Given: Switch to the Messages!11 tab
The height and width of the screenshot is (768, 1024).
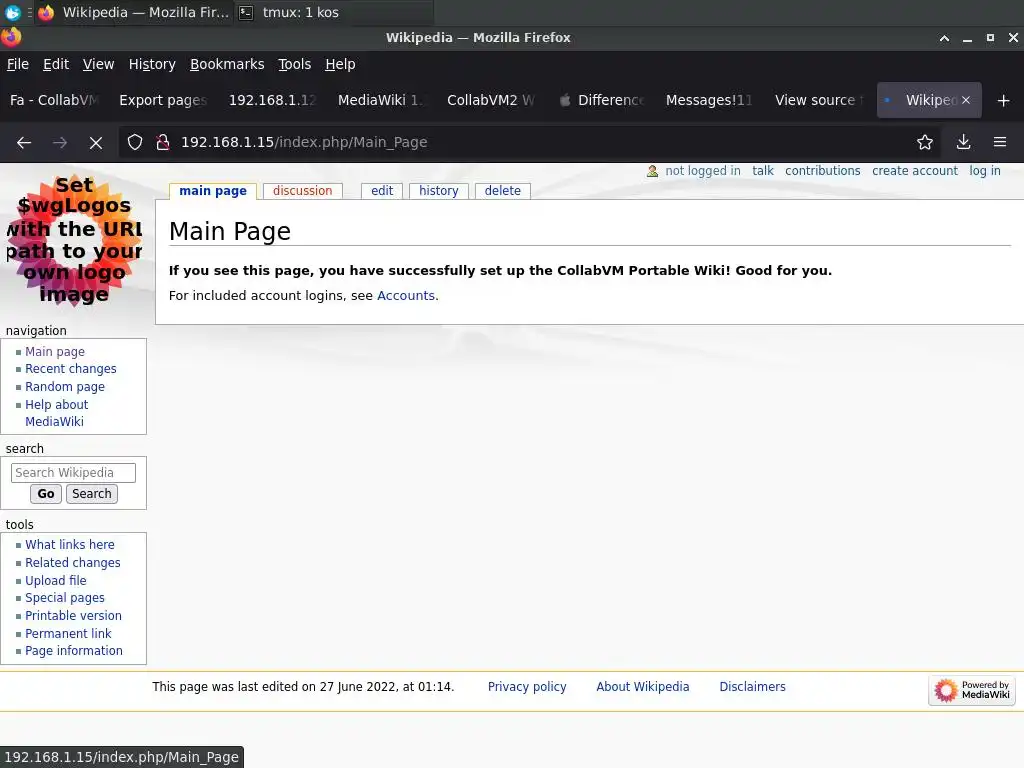Looking at the screenshot, I should tap(709, 100).
